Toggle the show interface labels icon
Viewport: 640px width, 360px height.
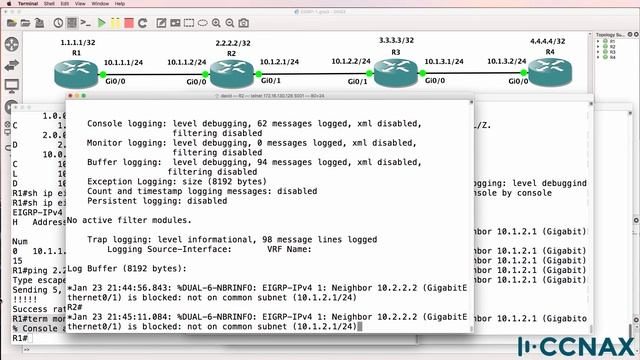coord(72,23)
